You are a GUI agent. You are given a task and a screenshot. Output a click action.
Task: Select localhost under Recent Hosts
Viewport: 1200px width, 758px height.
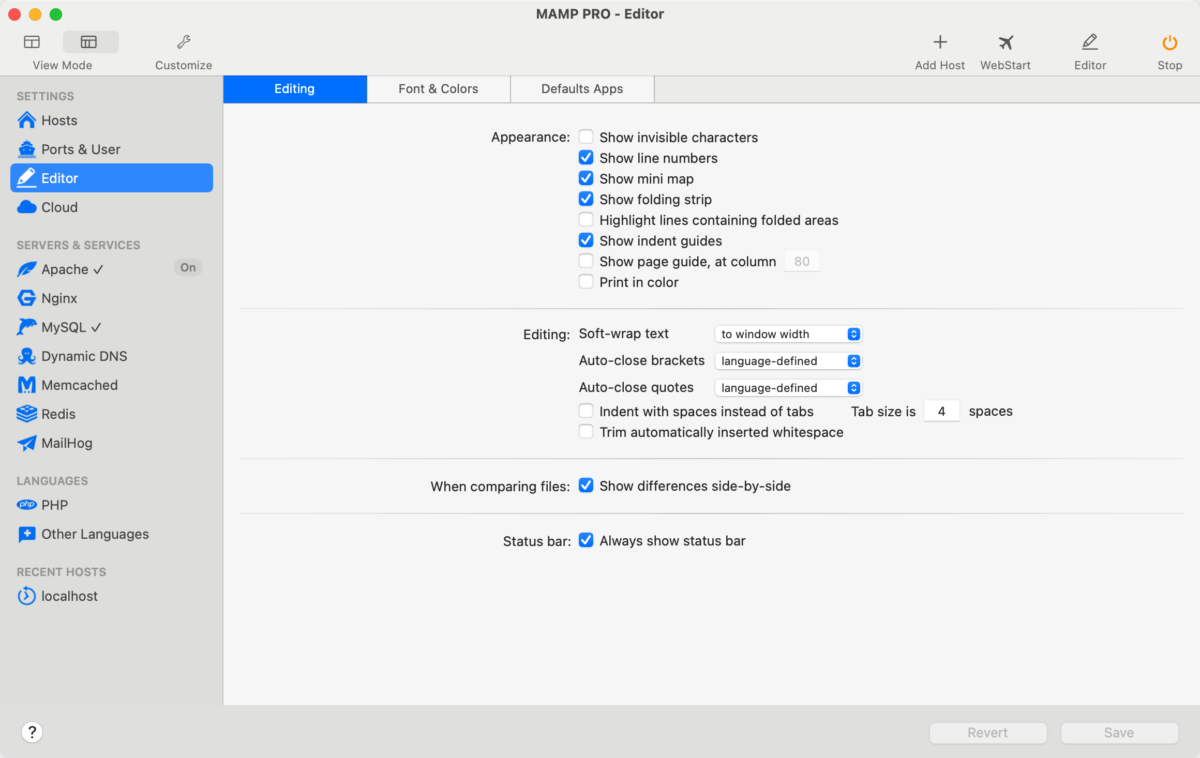tap(111, 596)
